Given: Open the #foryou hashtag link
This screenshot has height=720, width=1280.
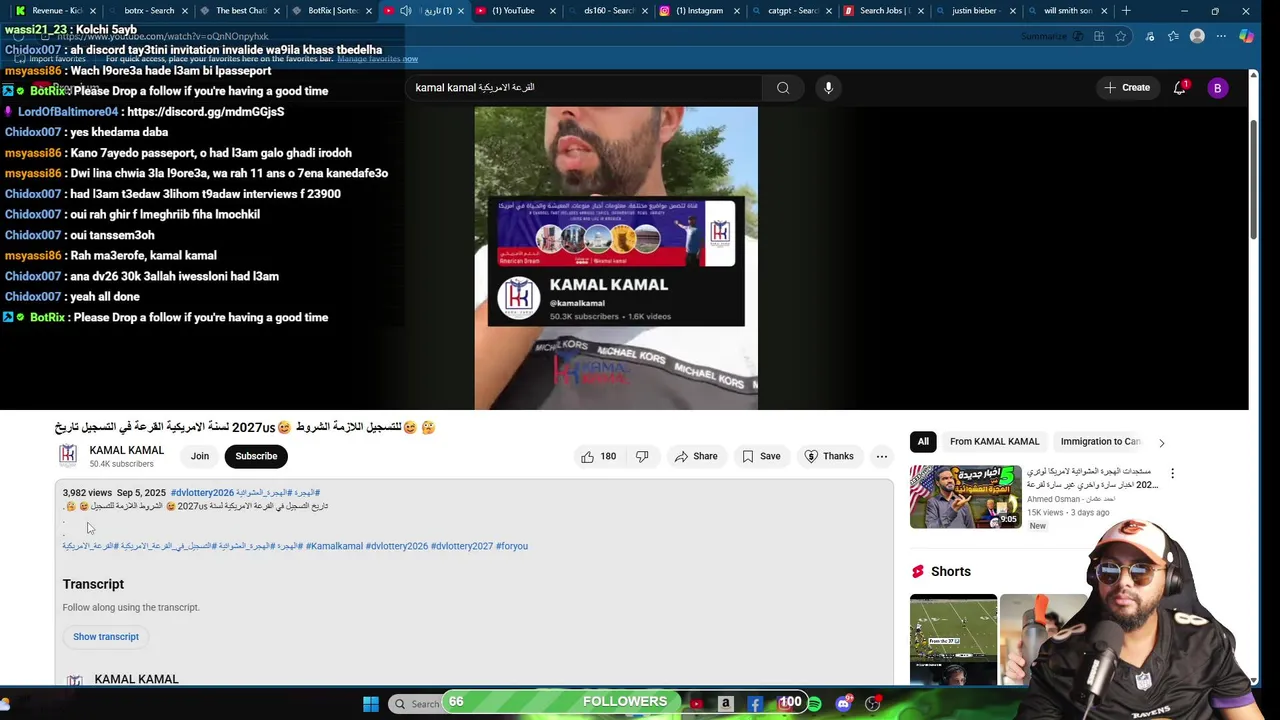Looking at the screenshot, I should click(512, 546).
